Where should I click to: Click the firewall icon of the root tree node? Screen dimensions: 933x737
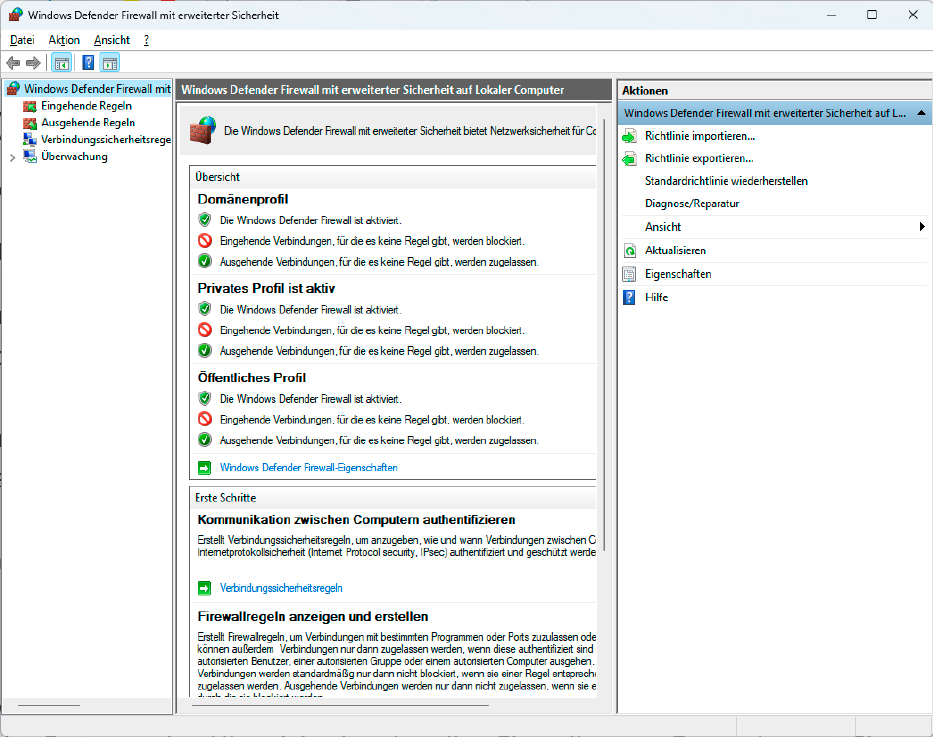pos(13,89)
